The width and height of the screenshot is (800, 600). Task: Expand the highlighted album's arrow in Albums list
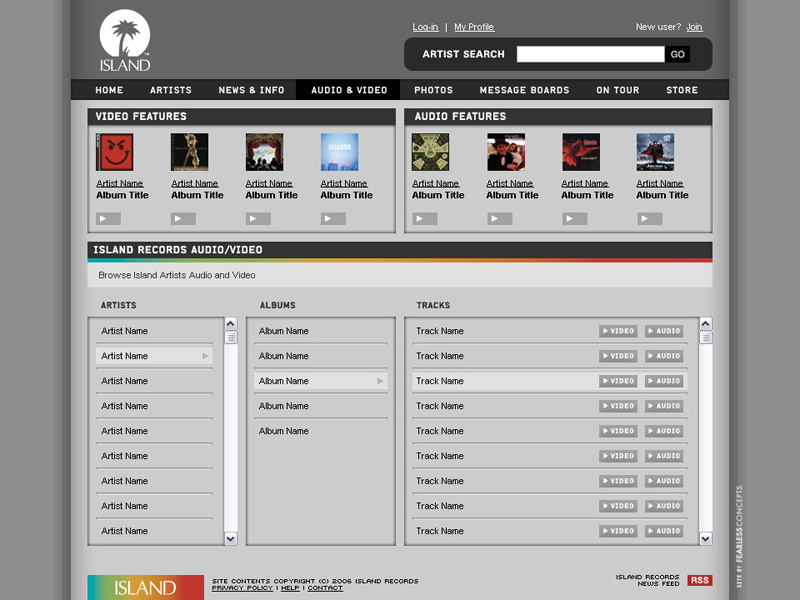[380, 381]
